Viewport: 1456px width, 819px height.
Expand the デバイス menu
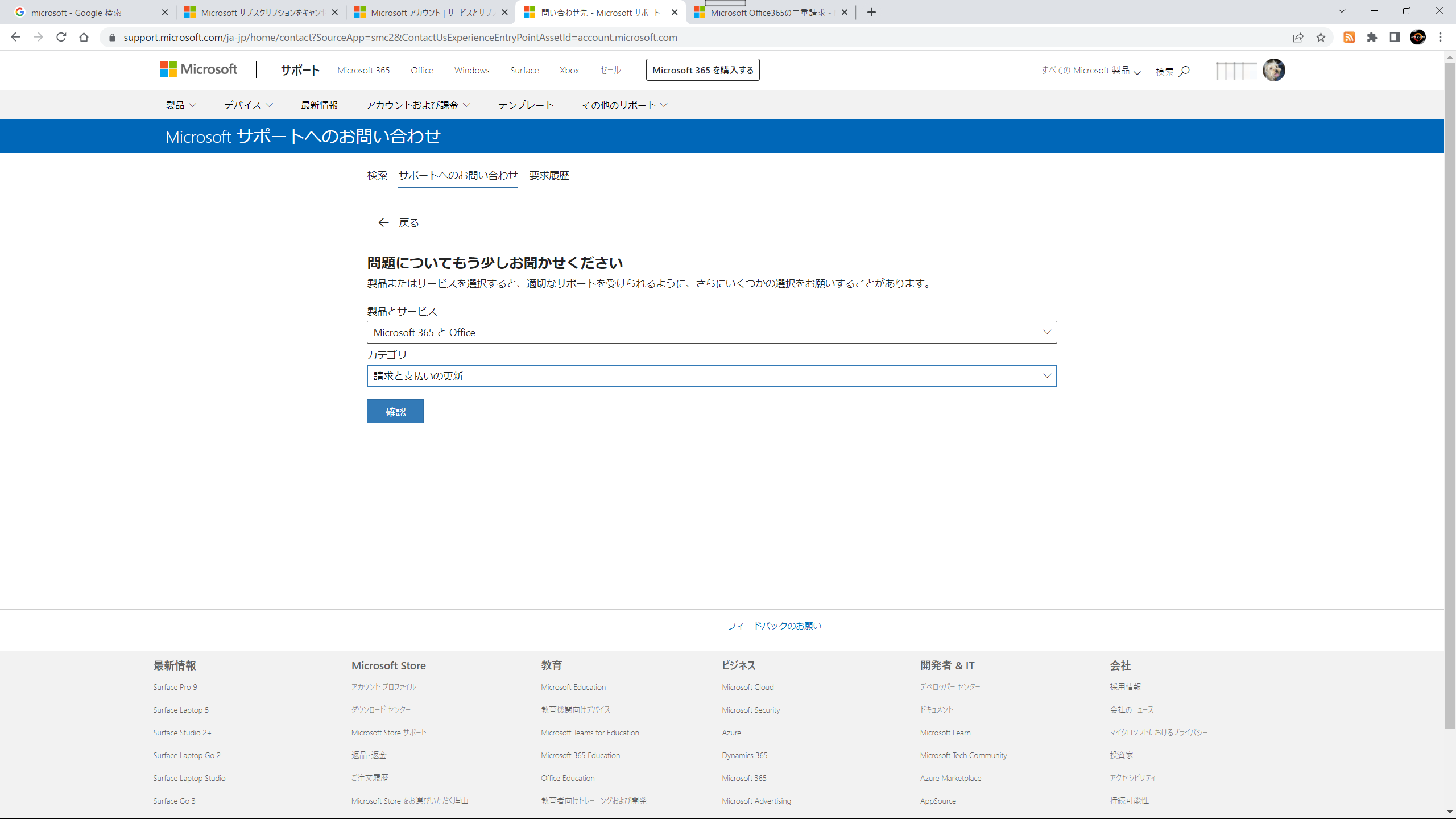249,105
